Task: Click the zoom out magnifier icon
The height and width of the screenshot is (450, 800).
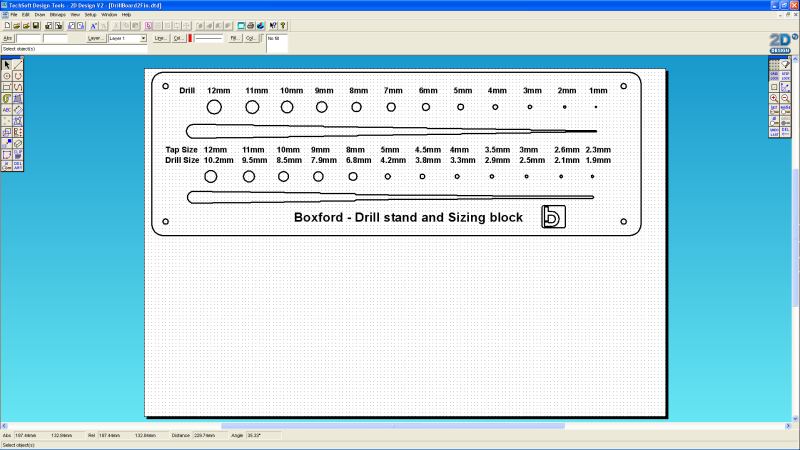Action: pyautogui.click(x=785, y=98)
